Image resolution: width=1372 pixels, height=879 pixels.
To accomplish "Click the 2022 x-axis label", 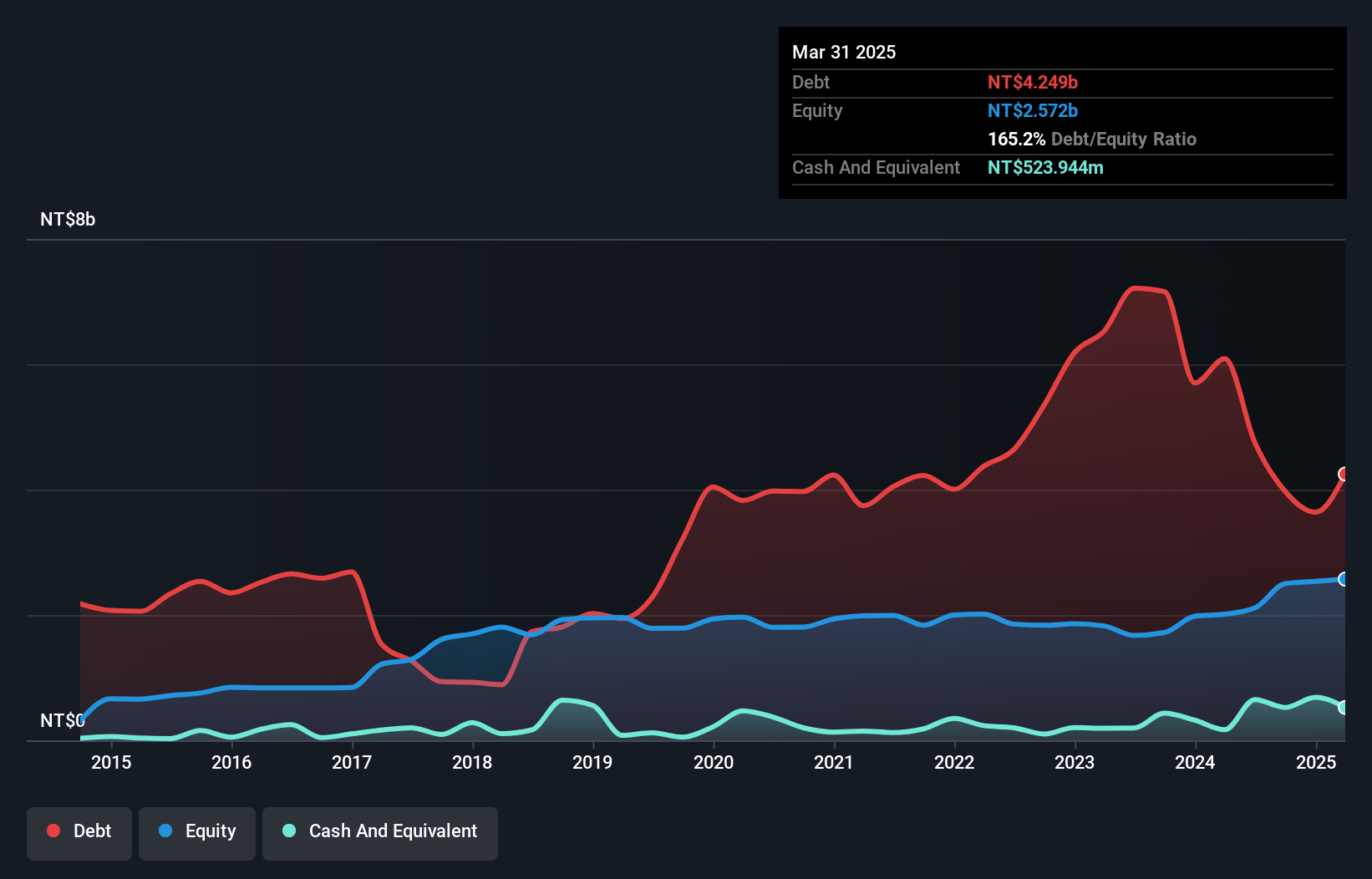I will [x=954, y=762].
